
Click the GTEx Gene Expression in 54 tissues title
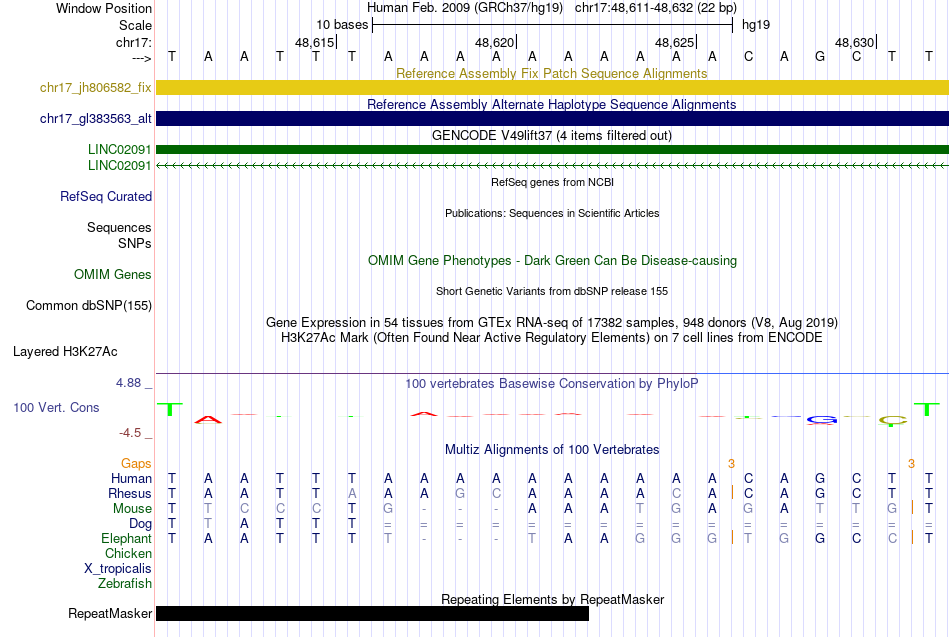(552, 322)
